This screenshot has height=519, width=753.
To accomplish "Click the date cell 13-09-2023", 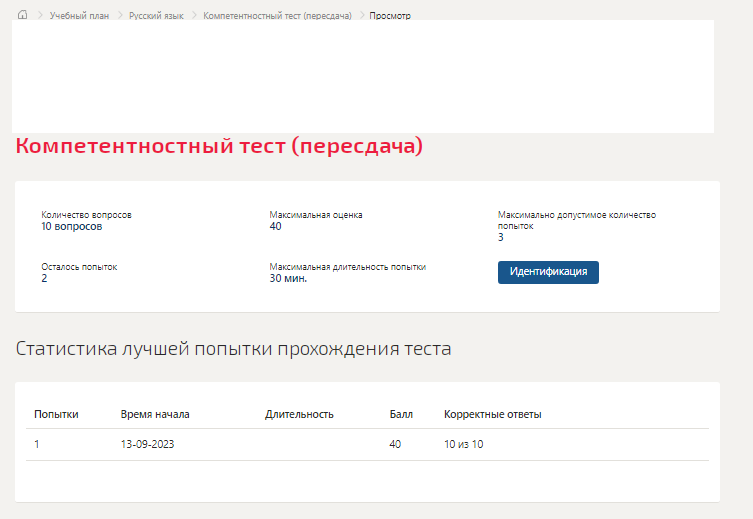I will [x=147, y=444].
